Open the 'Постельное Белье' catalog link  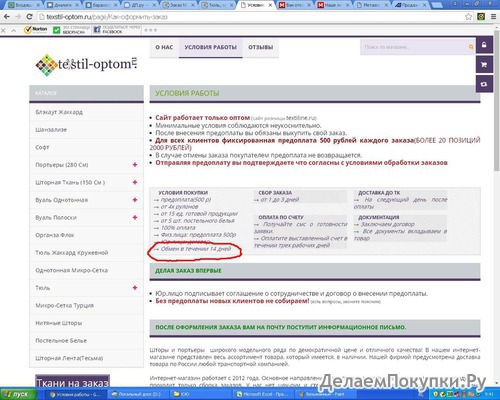61,341
